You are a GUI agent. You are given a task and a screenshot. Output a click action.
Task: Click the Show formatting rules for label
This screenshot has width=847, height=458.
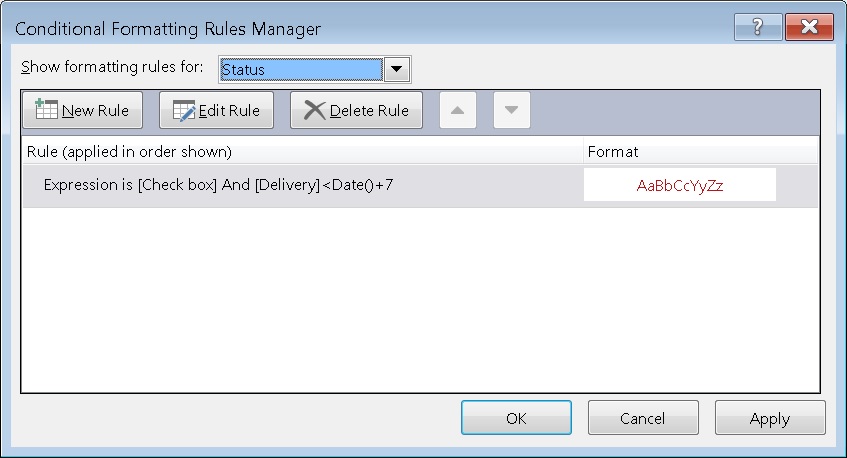point(112,68)
